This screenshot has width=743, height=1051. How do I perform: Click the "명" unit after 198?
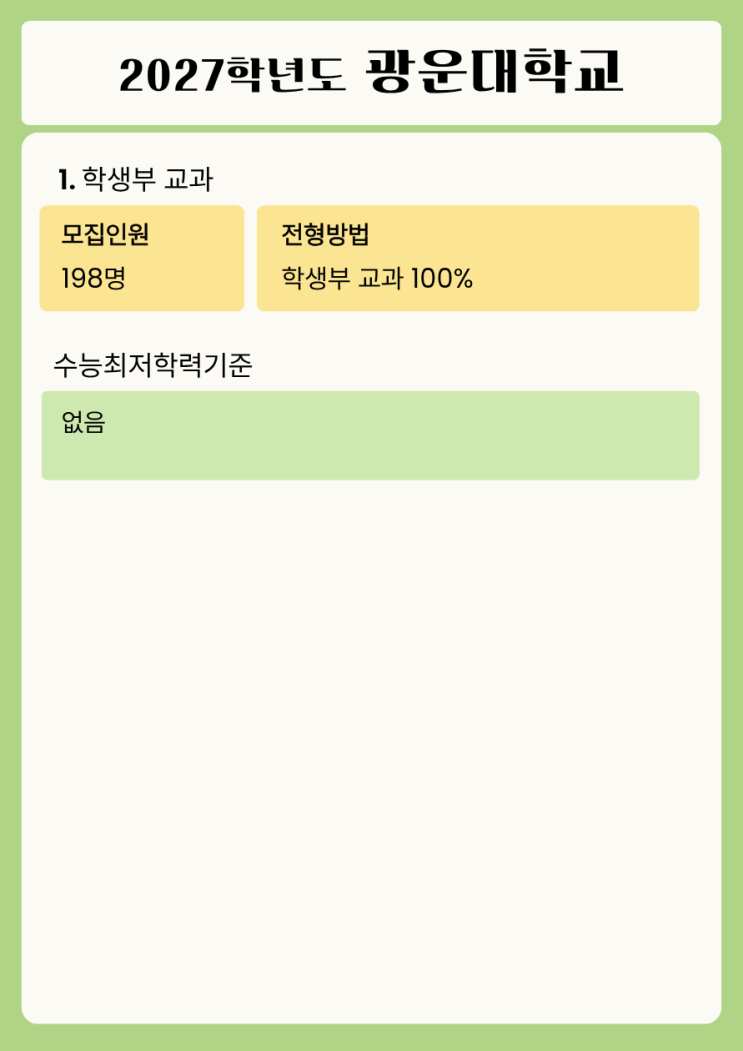pos(113,278)
